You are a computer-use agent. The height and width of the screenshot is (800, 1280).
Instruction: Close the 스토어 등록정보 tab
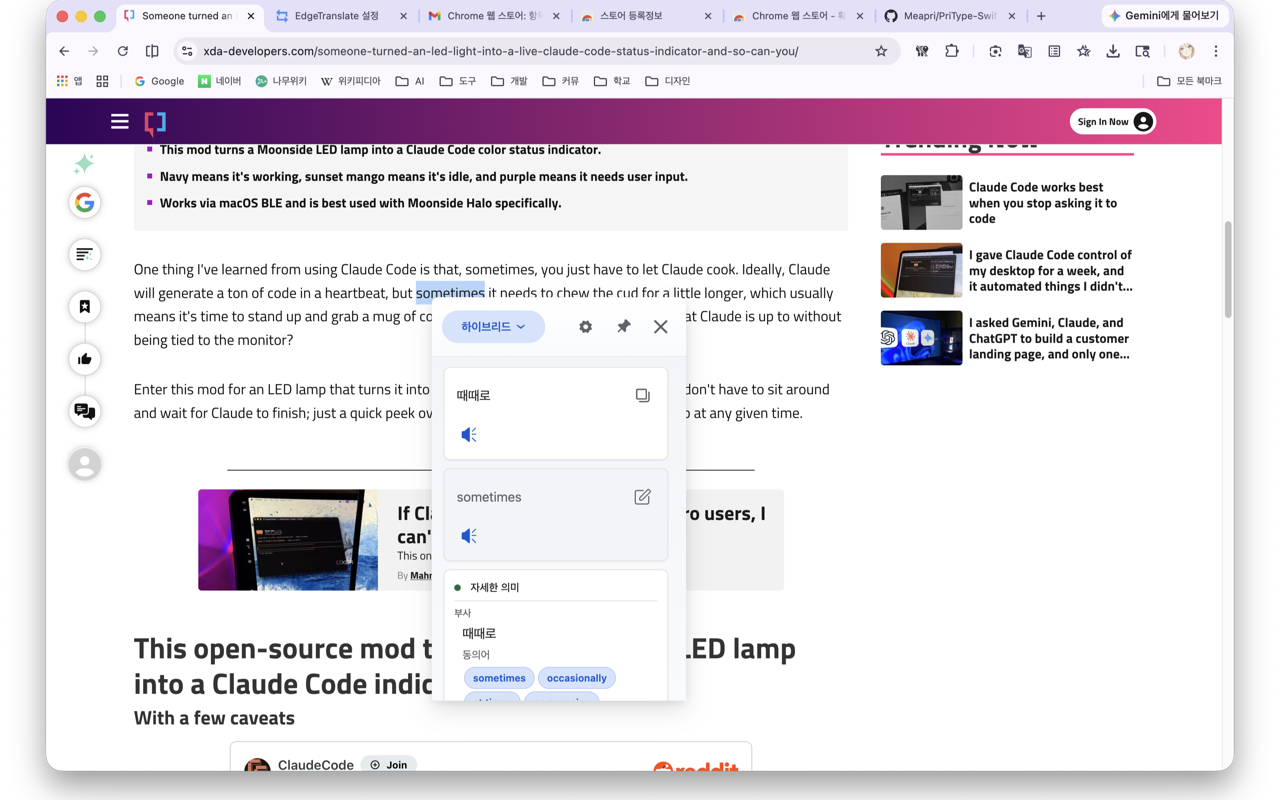point(708,16)
